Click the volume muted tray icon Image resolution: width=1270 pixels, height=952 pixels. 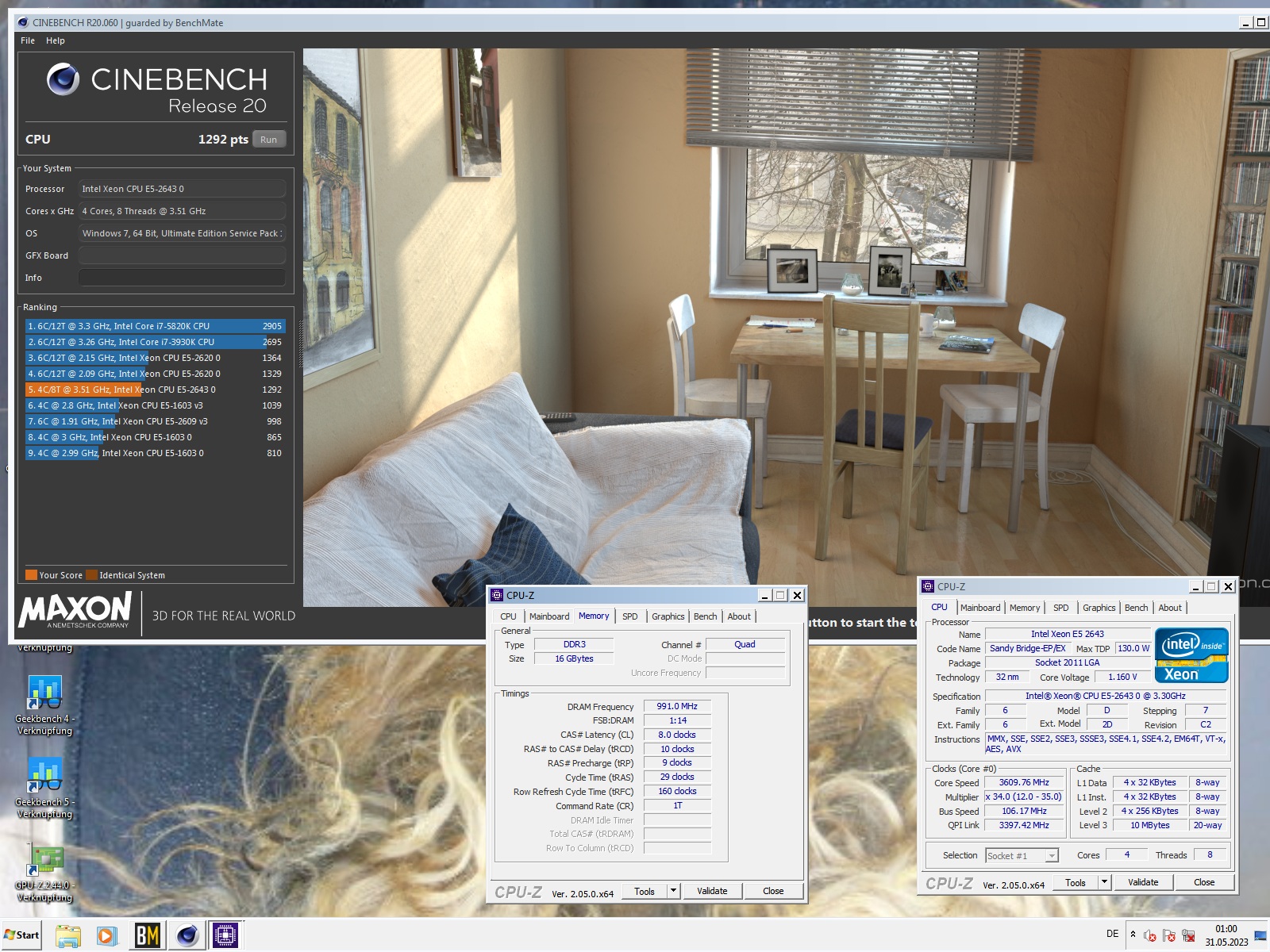pyautogui.click(x=1149, y=935)
